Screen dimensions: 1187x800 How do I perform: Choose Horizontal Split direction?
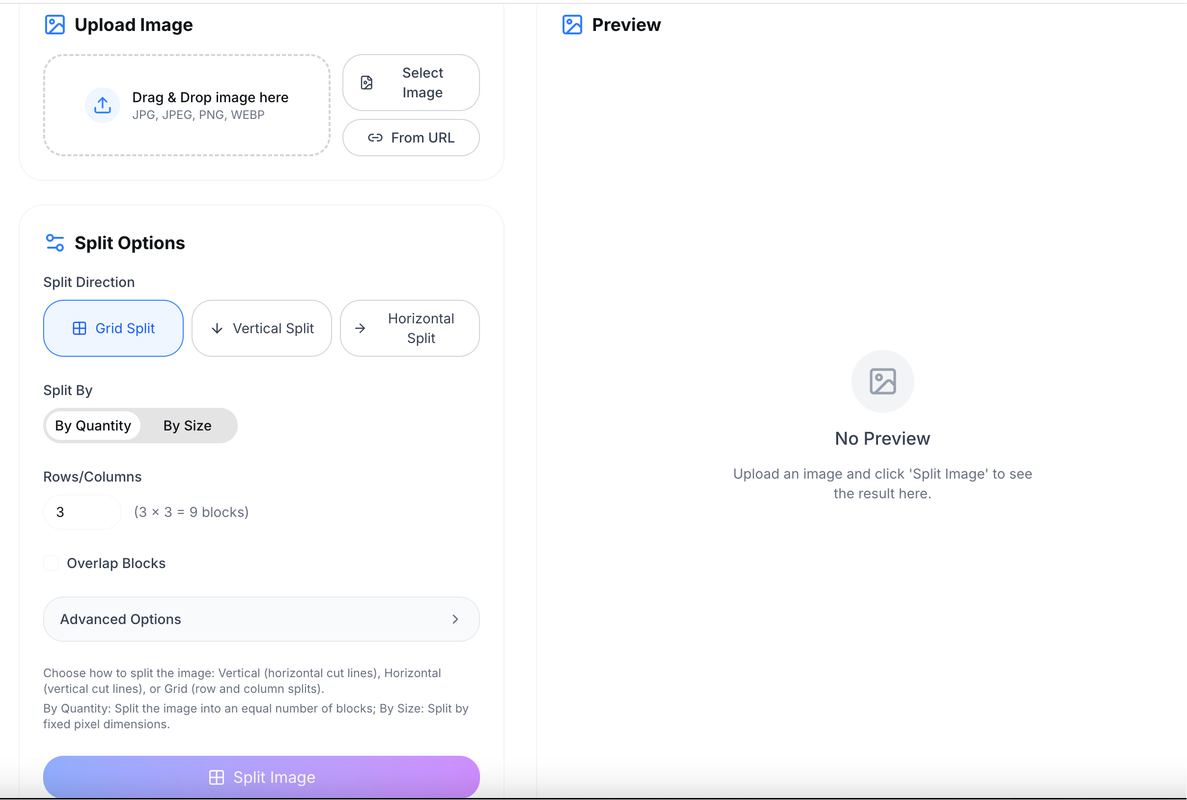coord(410,328)
